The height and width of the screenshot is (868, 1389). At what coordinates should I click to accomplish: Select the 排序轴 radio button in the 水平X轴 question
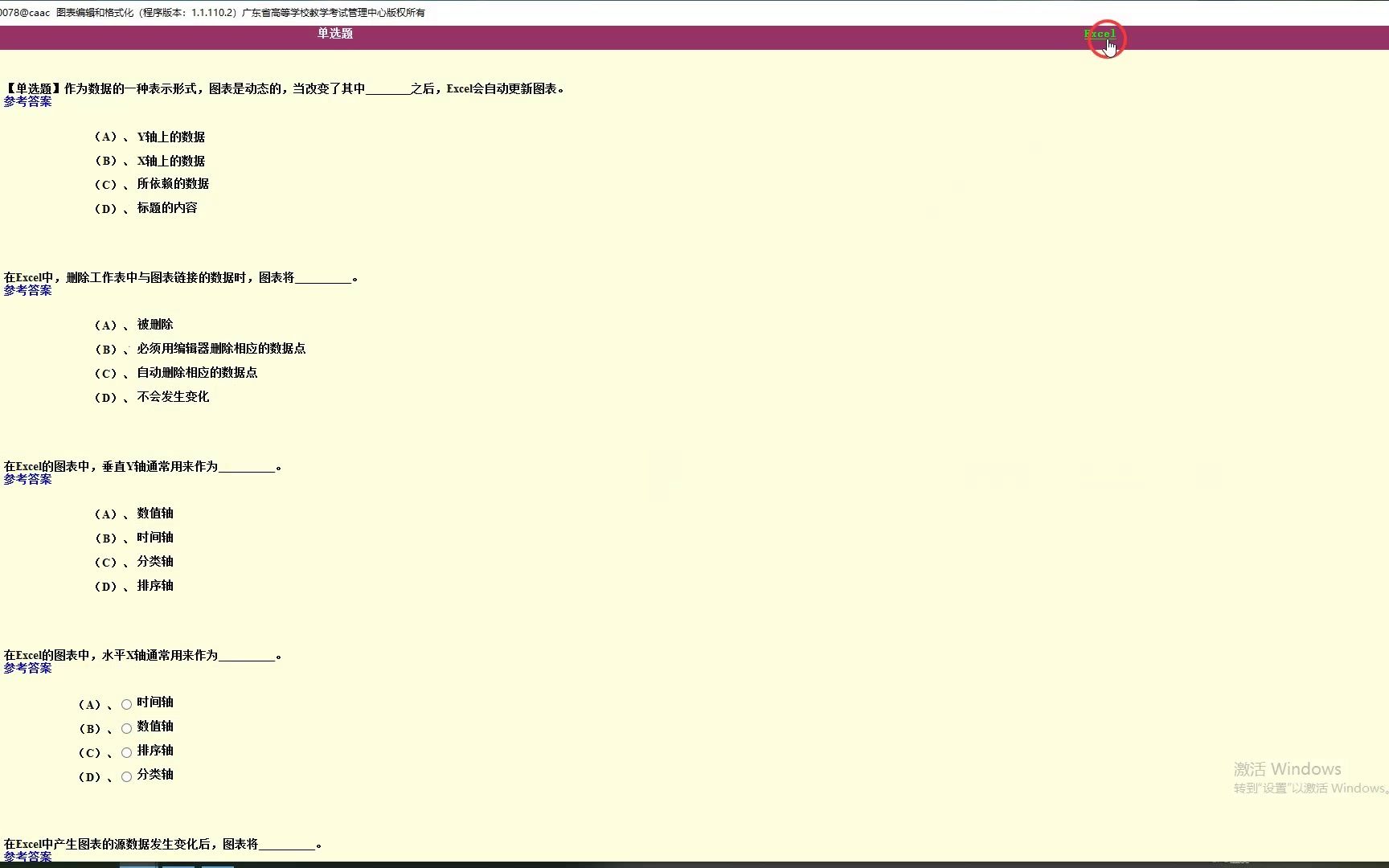126,753
